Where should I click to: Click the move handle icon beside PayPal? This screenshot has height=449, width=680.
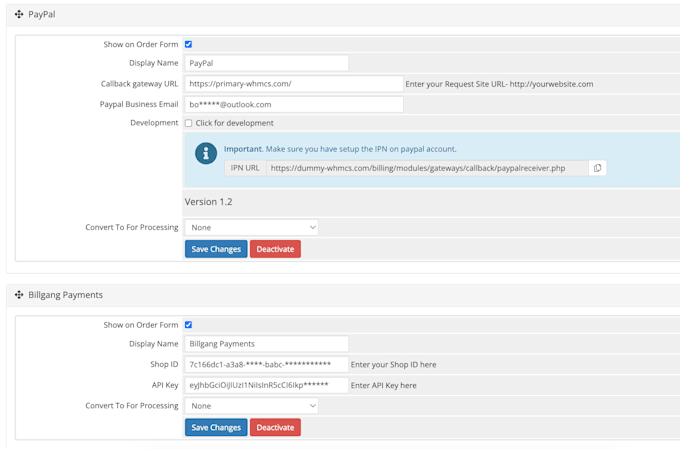click(x=19, y=14)
